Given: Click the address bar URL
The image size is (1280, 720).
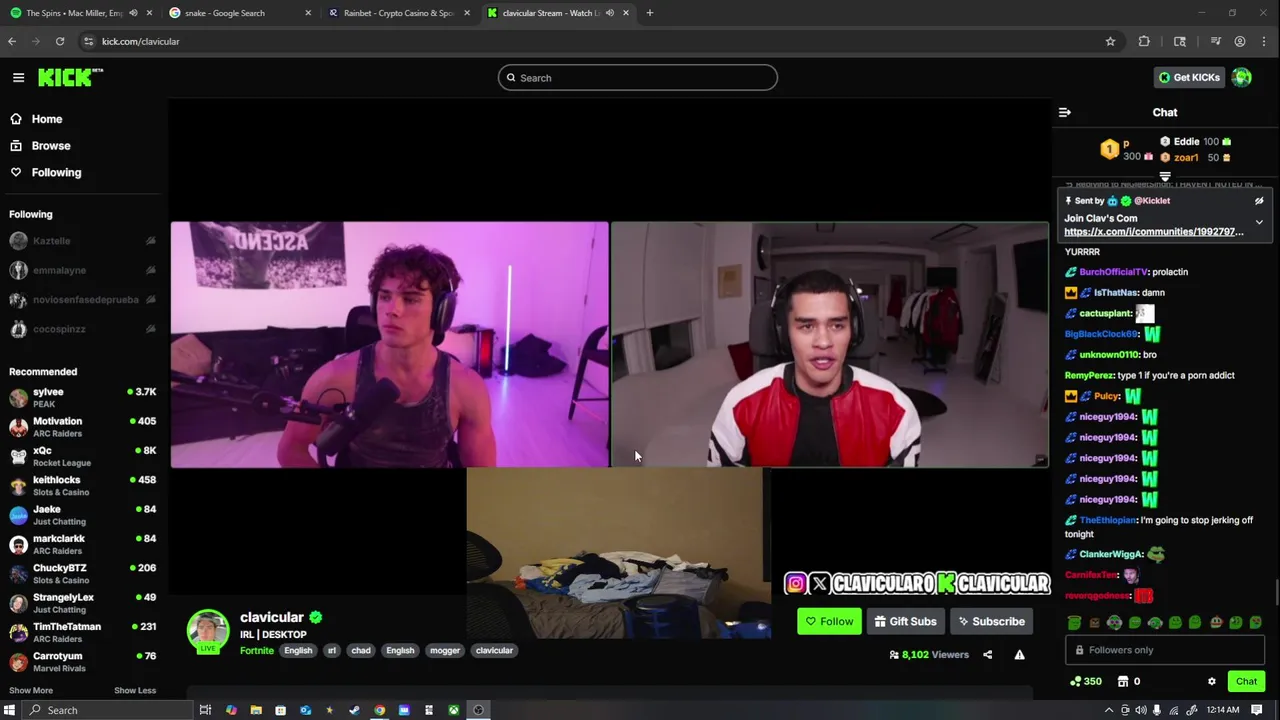Looking at the screenshot, I should pos(140,41).
